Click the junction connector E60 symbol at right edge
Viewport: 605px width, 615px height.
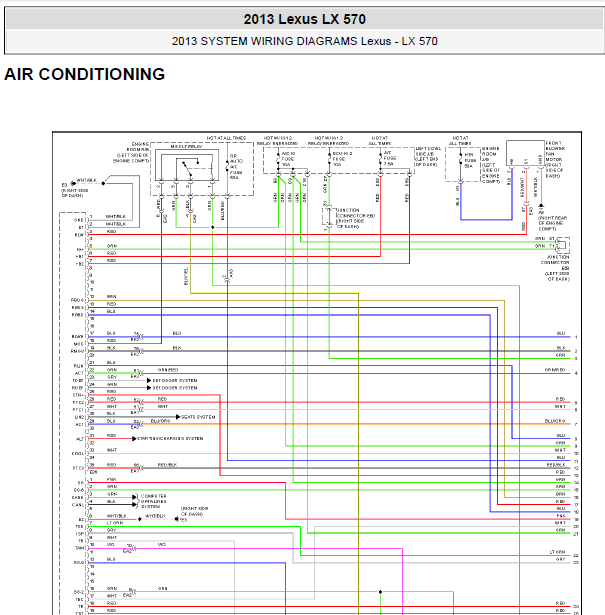pyautogui.click(x=562, y=245)
